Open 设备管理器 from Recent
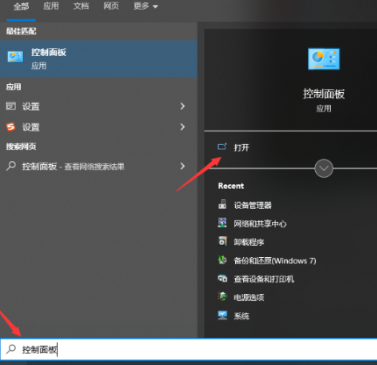The image size is (377, 365). 253,205
